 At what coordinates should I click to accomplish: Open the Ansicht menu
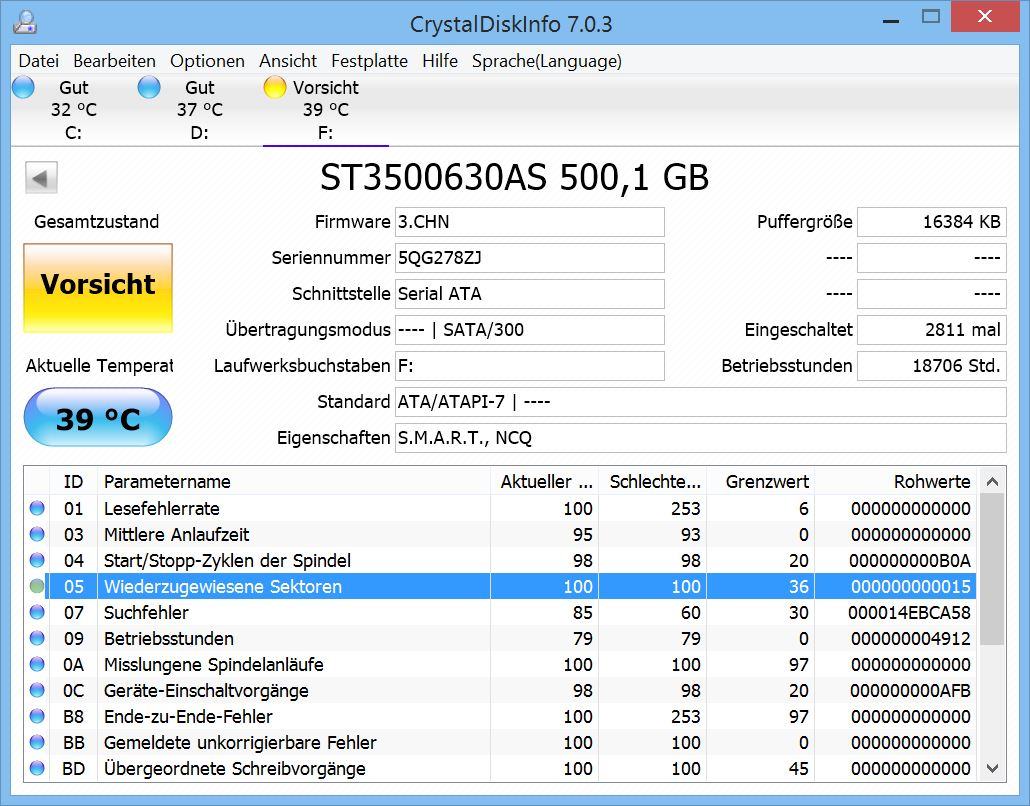(288, 61)
